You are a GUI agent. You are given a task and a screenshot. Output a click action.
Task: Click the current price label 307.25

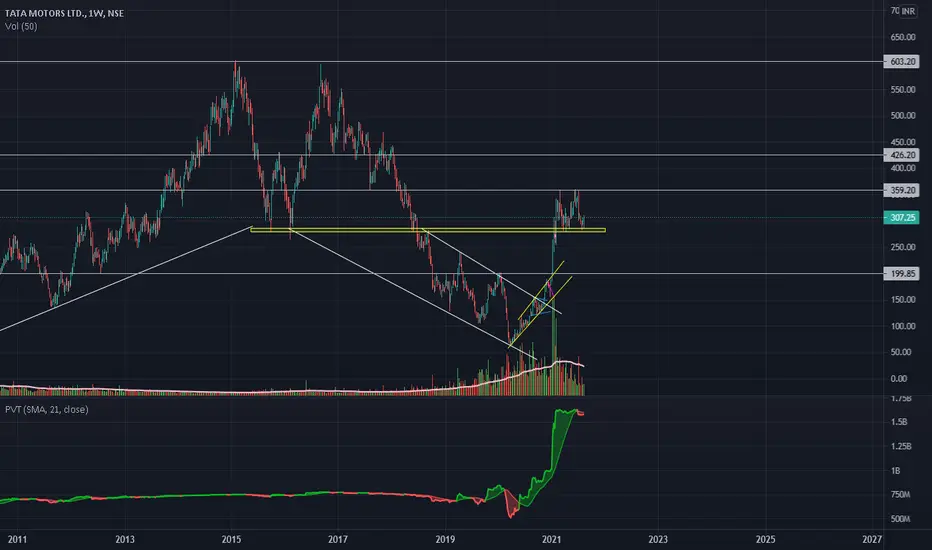pos(902,218)
